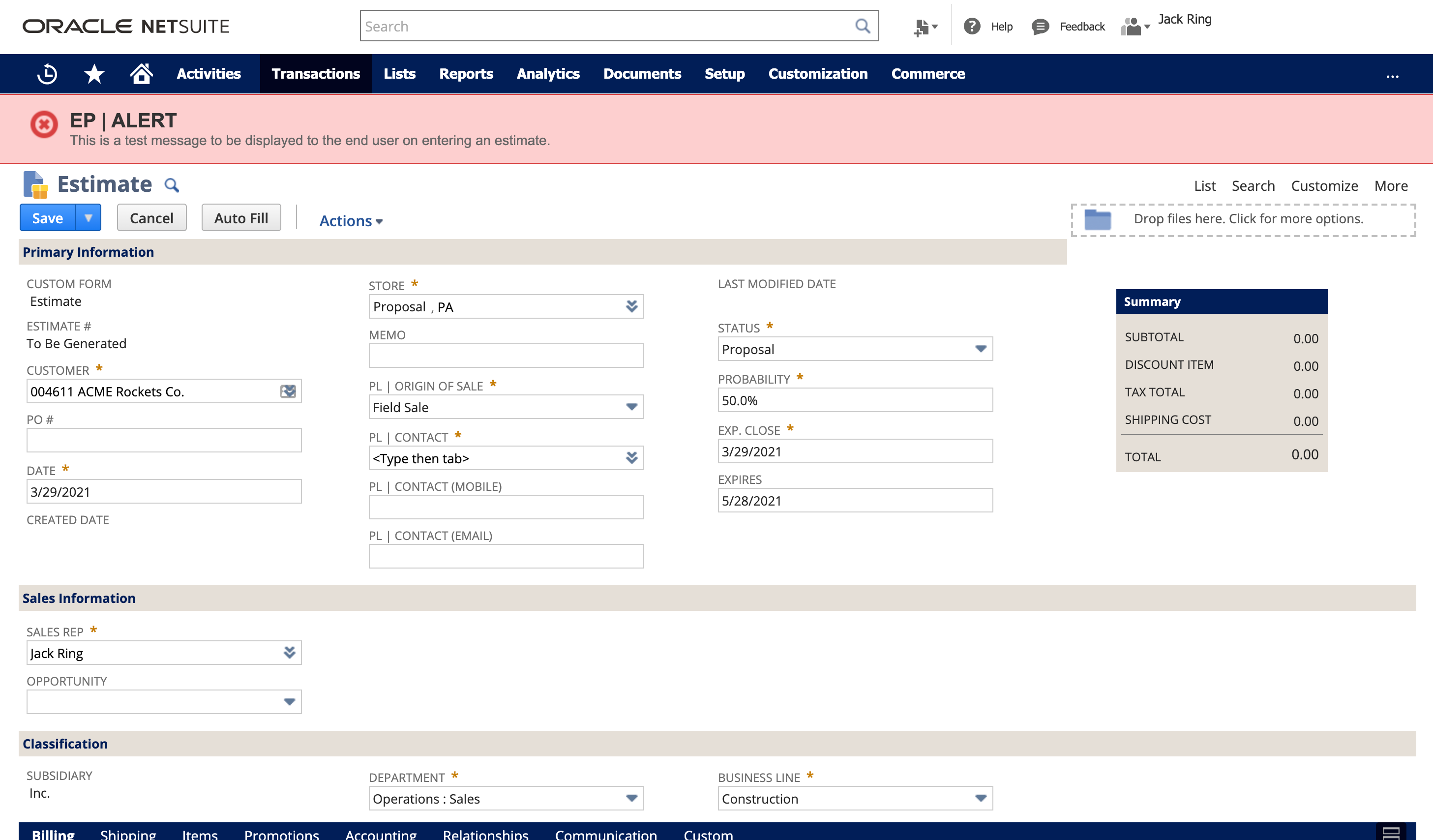The height and width of the screenshot is (840, 1433).
Task: Switch to the Shipping subtab
Action: tap(128, 834)
